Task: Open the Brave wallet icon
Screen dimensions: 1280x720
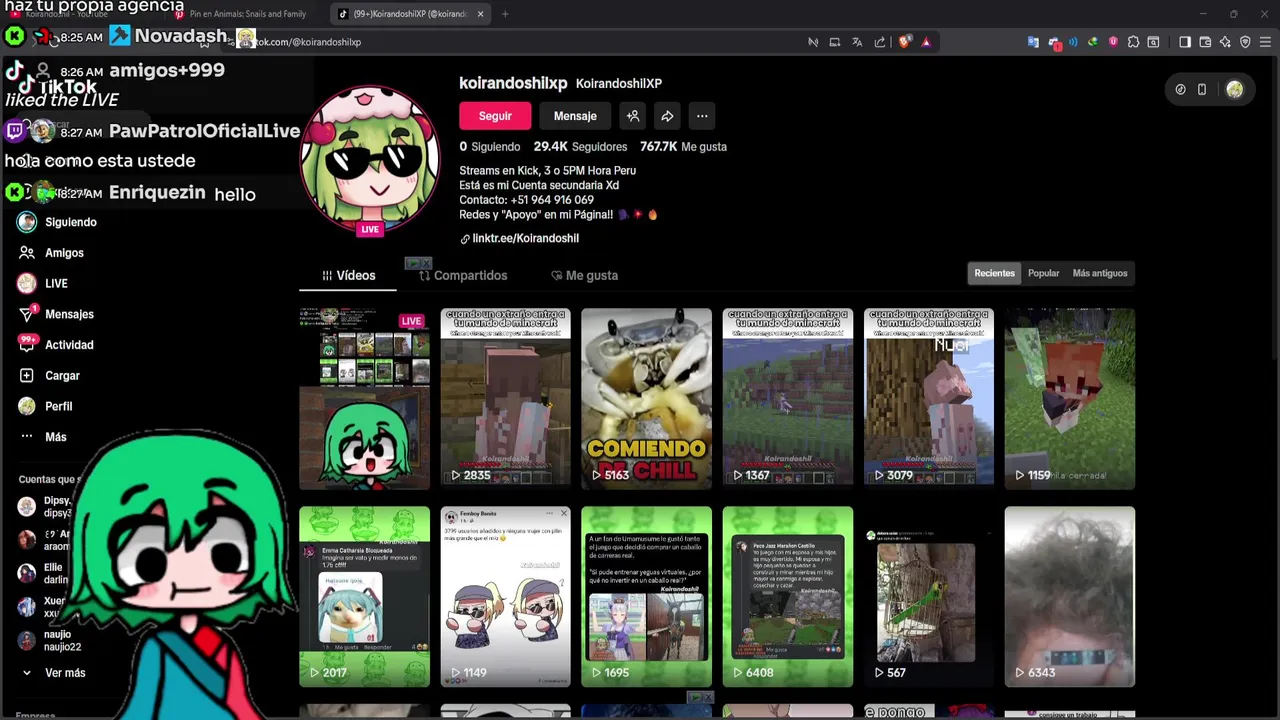Action: point(1205,42)
